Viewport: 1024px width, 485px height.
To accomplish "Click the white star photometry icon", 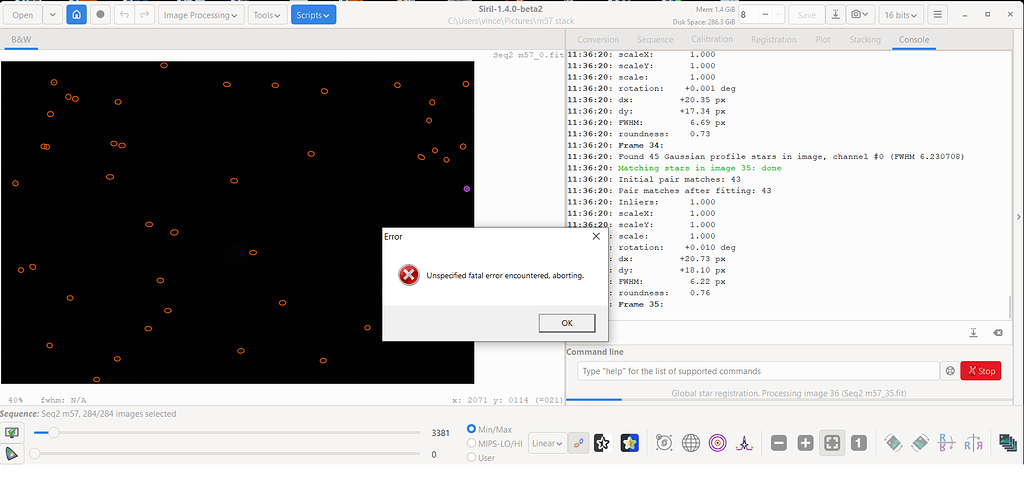I will coord(602,443).
